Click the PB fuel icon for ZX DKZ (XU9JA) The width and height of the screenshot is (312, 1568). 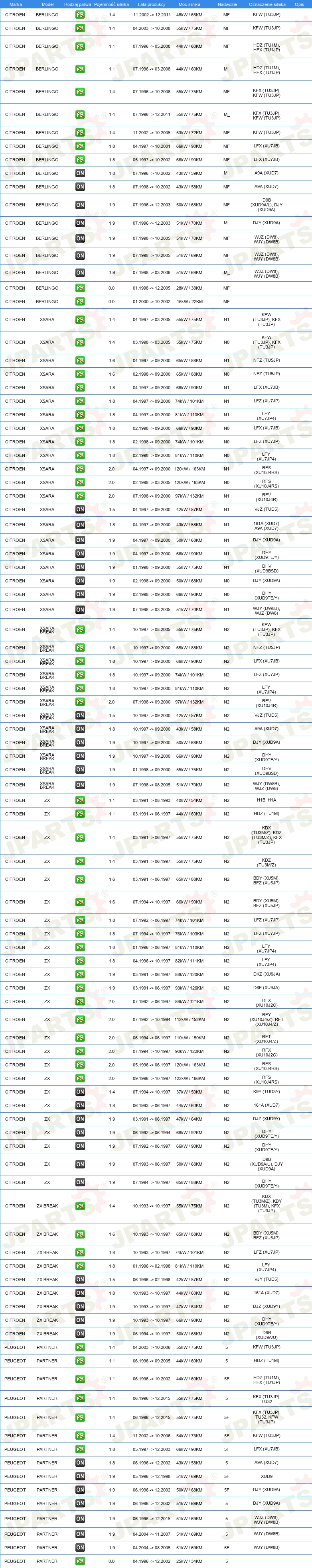[80, 974]
